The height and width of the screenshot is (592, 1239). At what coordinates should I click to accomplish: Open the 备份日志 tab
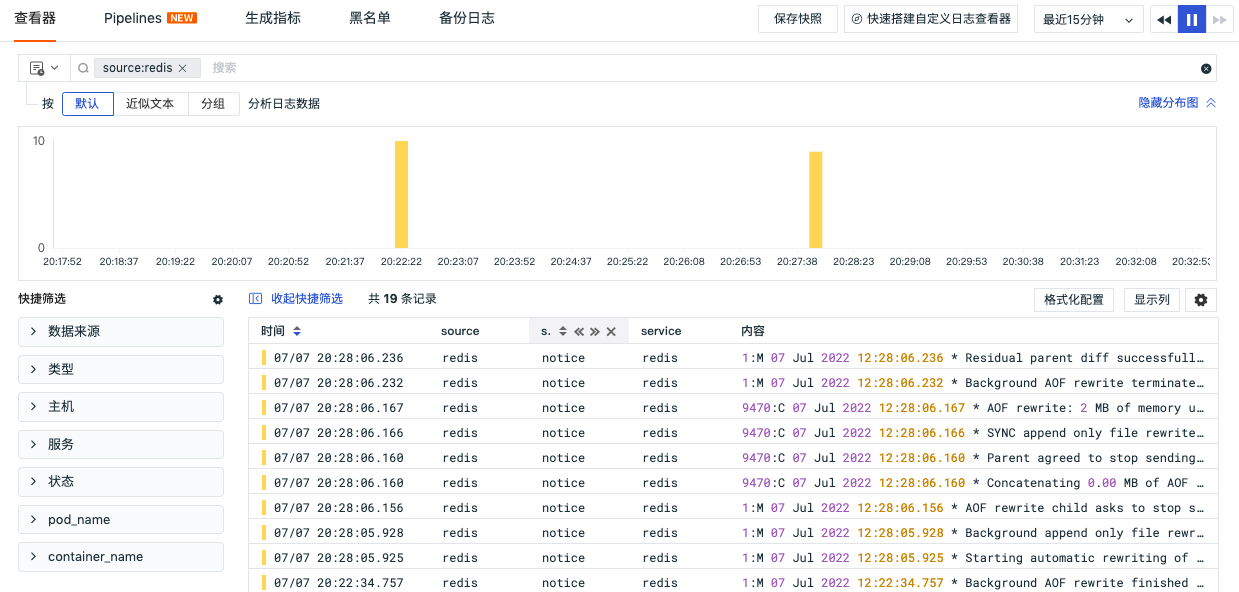click(x=467, y=19)
